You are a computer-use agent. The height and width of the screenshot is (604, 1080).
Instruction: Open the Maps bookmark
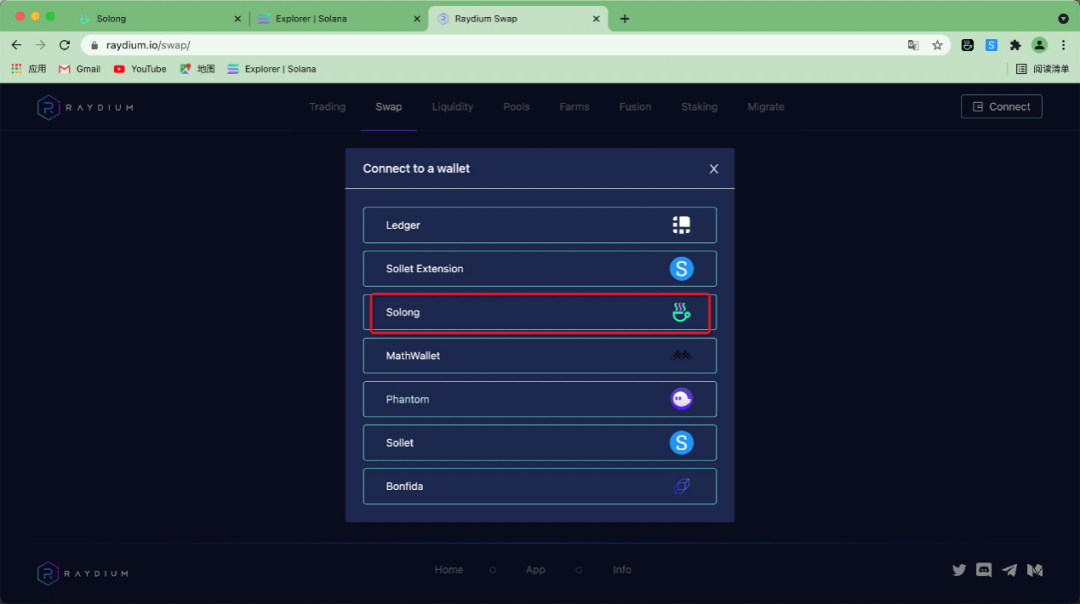pos(197,69)
